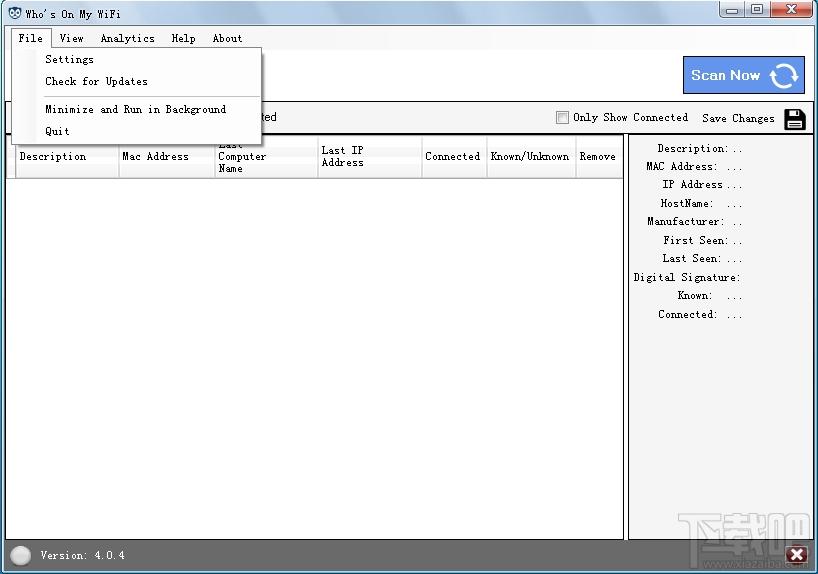Choose Quit from the File menu
The image size is (818, 574).
pos(137,131)
